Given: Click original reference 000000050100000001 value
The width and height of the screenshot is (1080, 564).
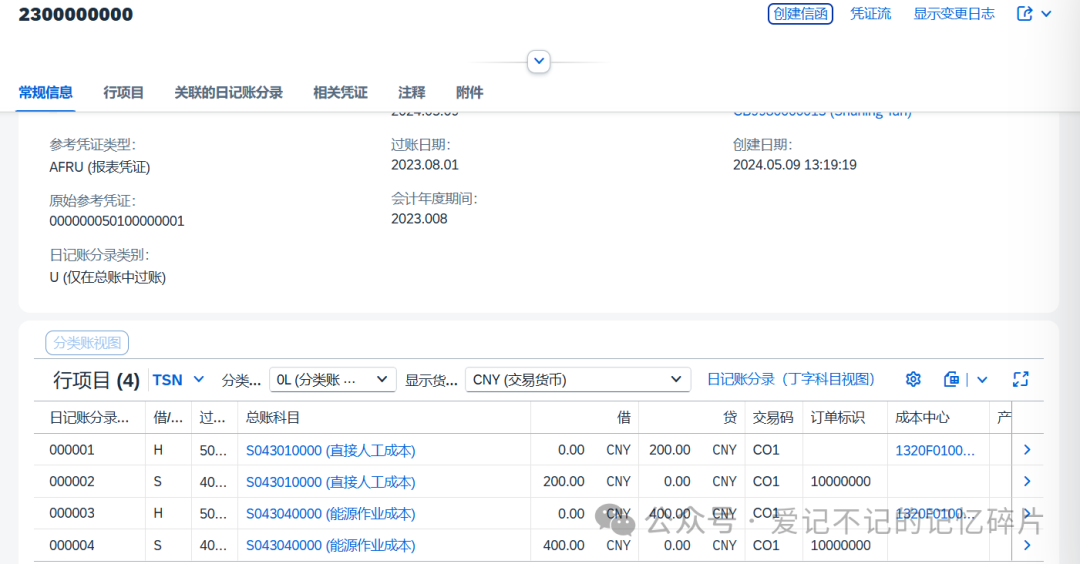Looking at the screenshot, I should pyautogui.click(x=116, y=221).
